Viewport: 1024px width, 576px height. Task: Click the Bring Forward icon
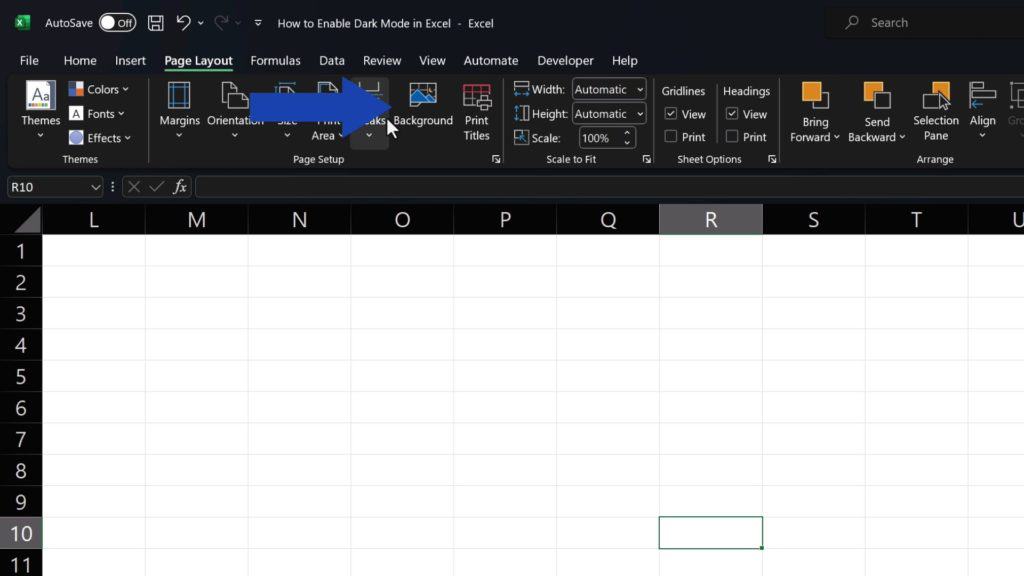point(814,96)
